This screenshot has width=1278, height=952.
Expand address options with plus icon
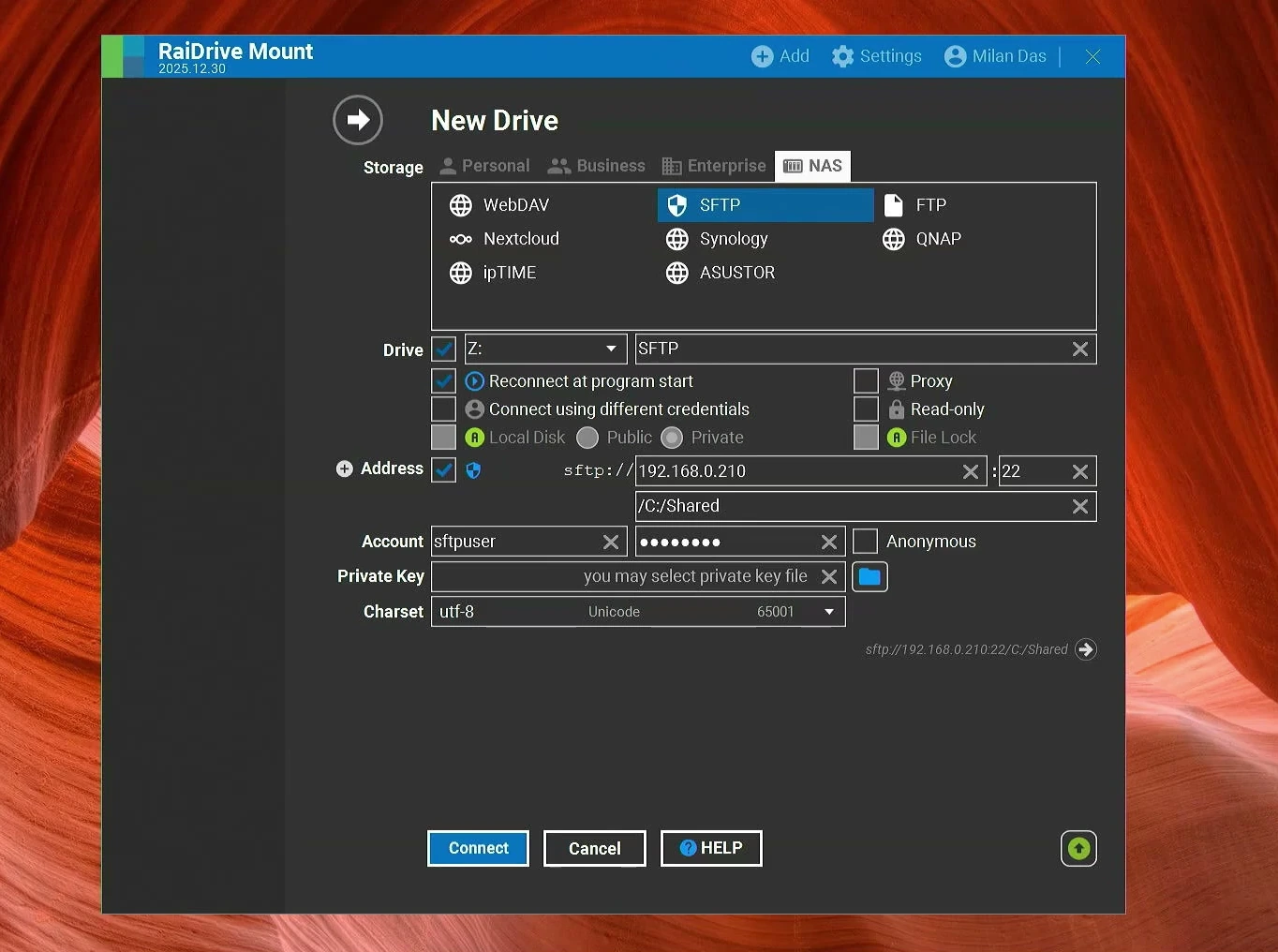tap(345, 469)
